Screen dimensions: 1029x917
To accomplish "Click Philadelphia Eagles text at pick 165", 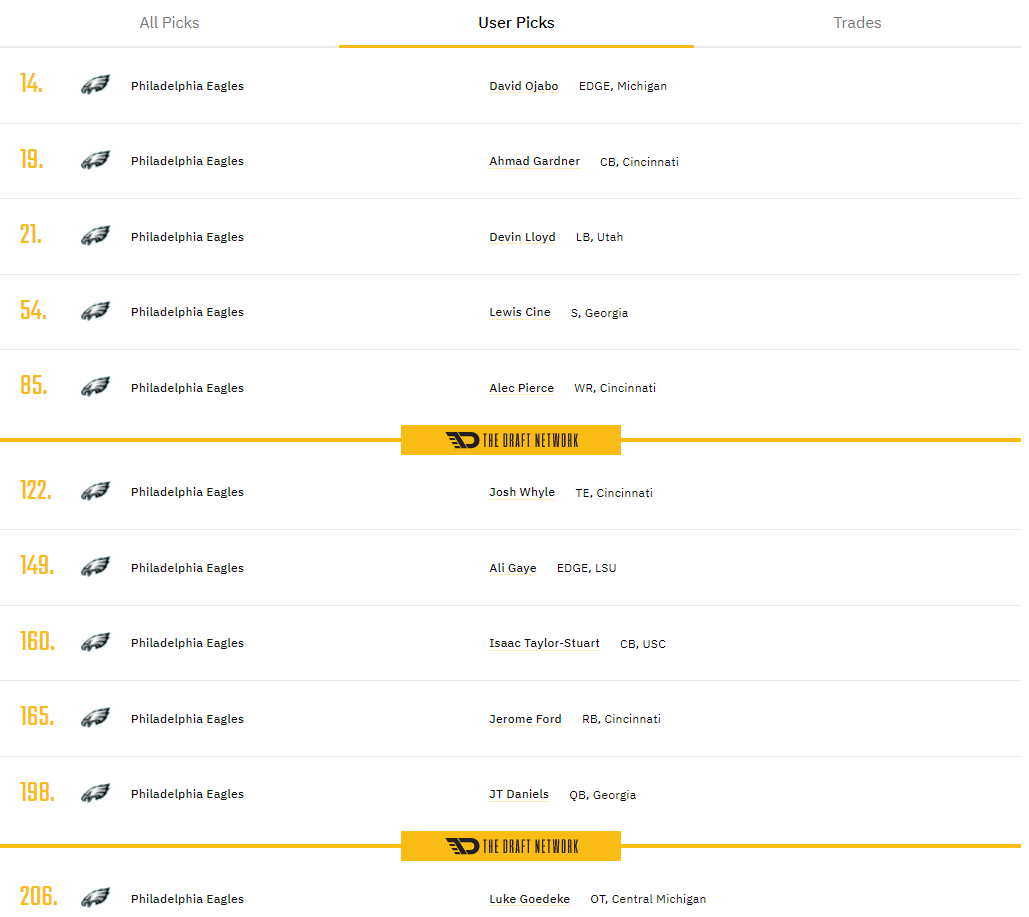I will click(187, 719).
